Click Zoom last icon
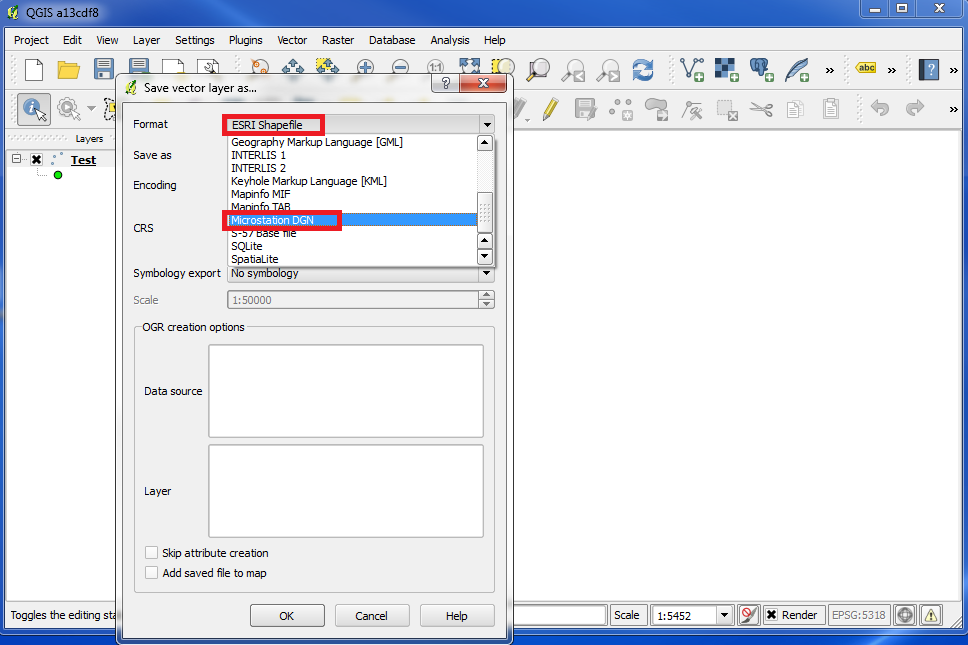Image resolution: width=968 pixels, height=645 pixels. 574,70
